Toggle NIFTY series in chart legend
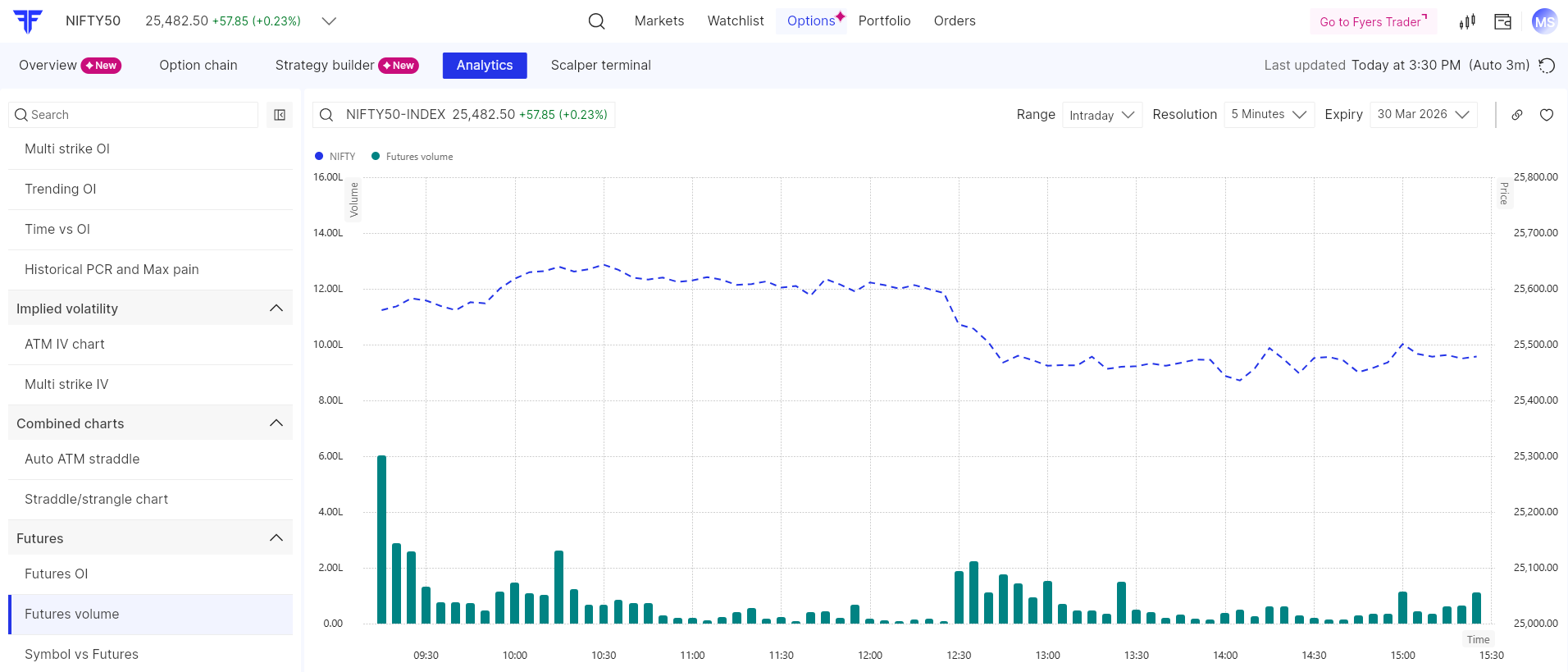Viewport: 1568px width, 672px height. pyautogui.click(x=335, y=157)
